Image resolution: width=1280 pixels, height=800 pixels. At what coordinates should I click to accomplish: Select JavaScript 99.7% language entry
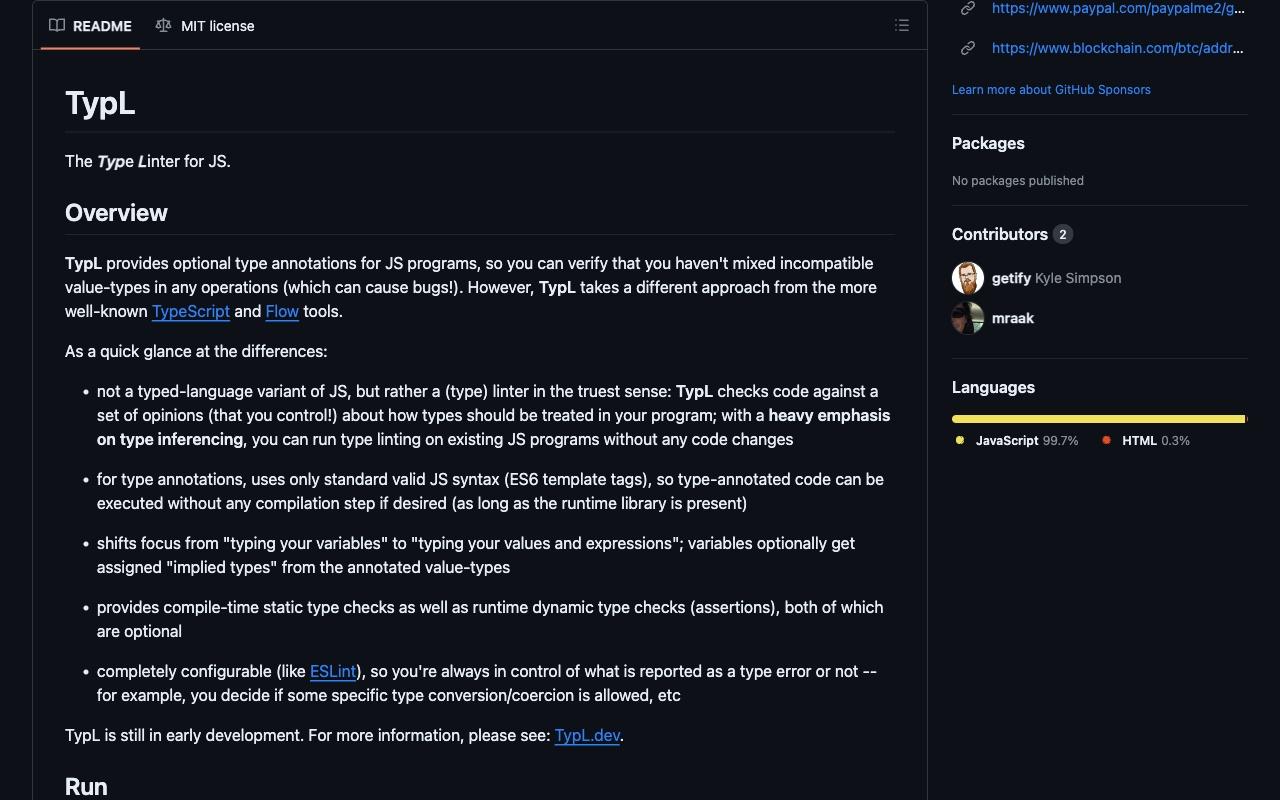pos(1017,441)
